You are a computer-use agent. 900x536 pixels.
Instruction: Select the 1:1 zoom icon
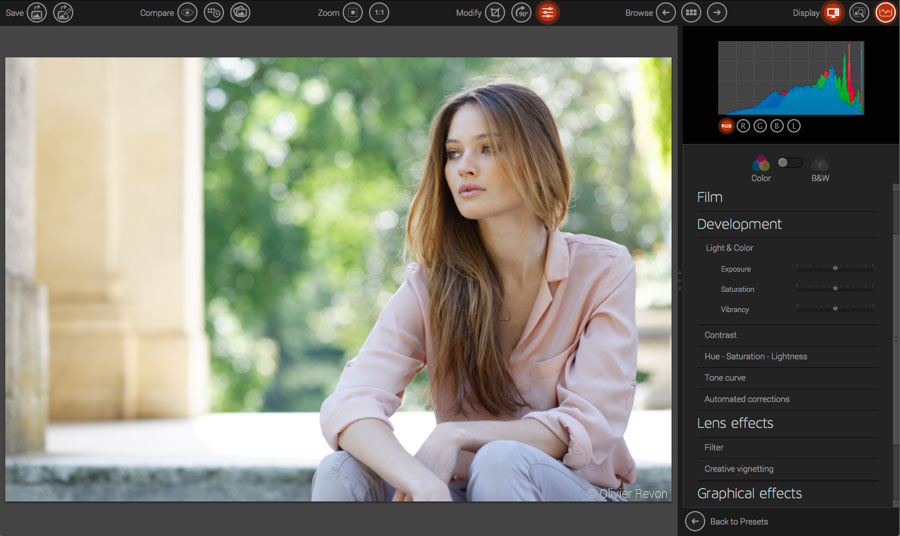379,13
